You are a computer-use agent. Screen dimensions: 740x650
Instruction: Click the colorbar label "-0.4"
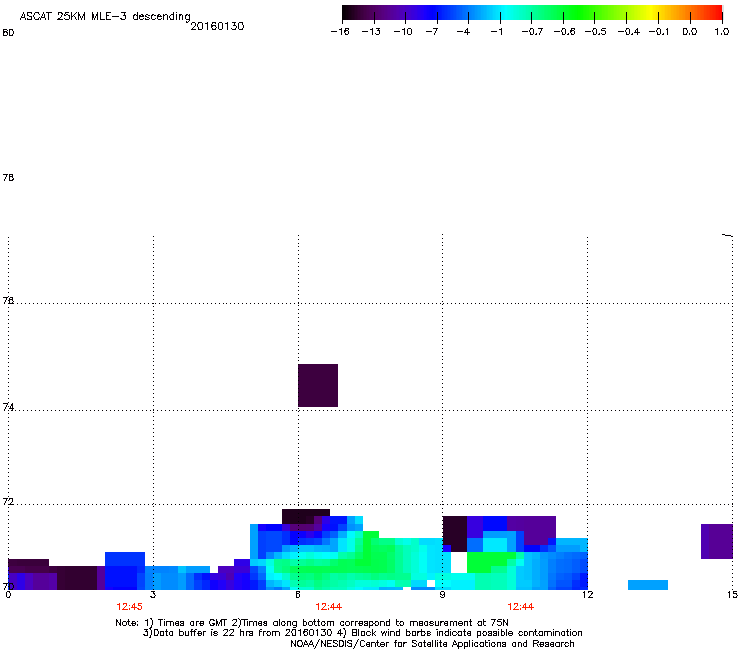[629, 32]
